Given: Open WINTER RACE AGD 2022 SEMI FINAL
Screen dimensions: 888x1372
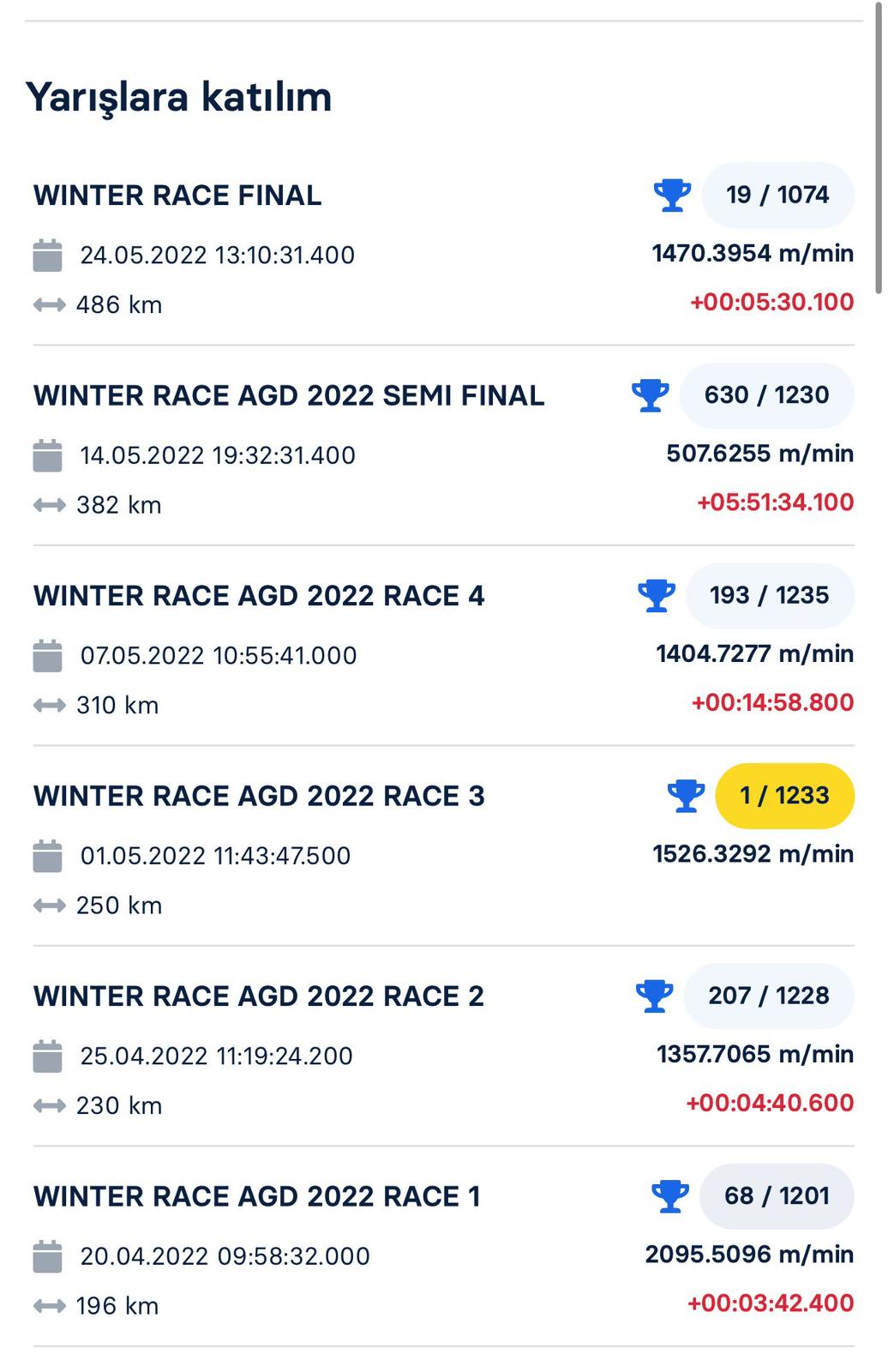Looking at the screenshot, I should point(289,395).
